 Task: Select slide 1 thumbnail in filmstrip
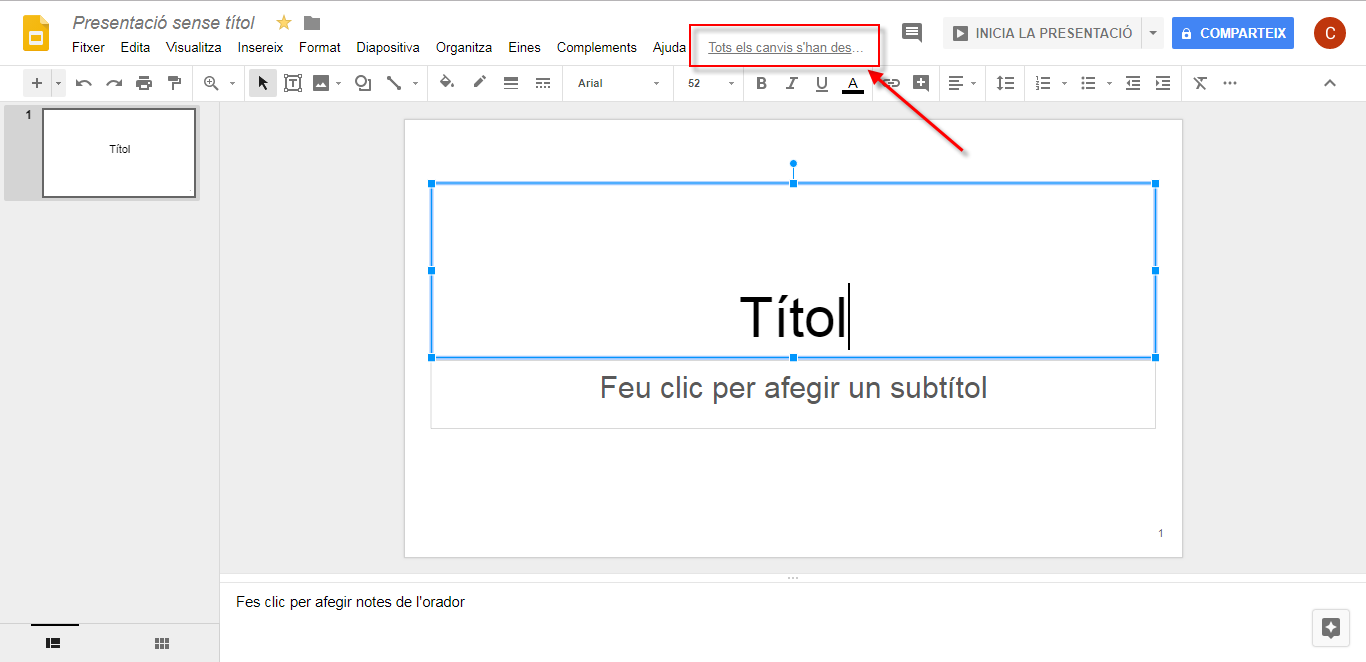[119, 153]
